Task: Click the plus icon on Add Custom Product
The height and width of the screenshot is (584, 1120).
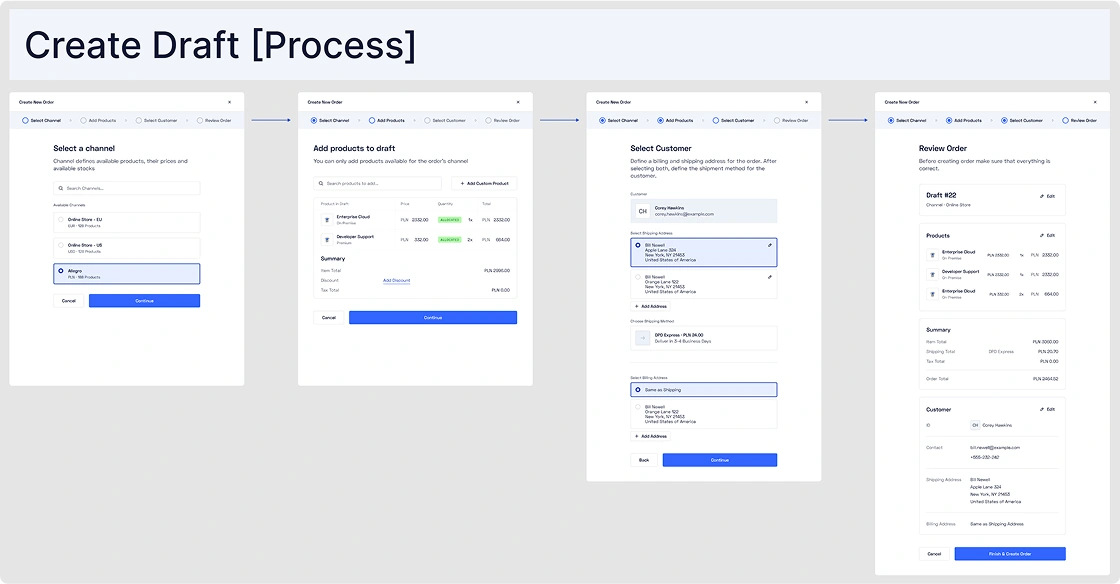Action: click(462, 183)
